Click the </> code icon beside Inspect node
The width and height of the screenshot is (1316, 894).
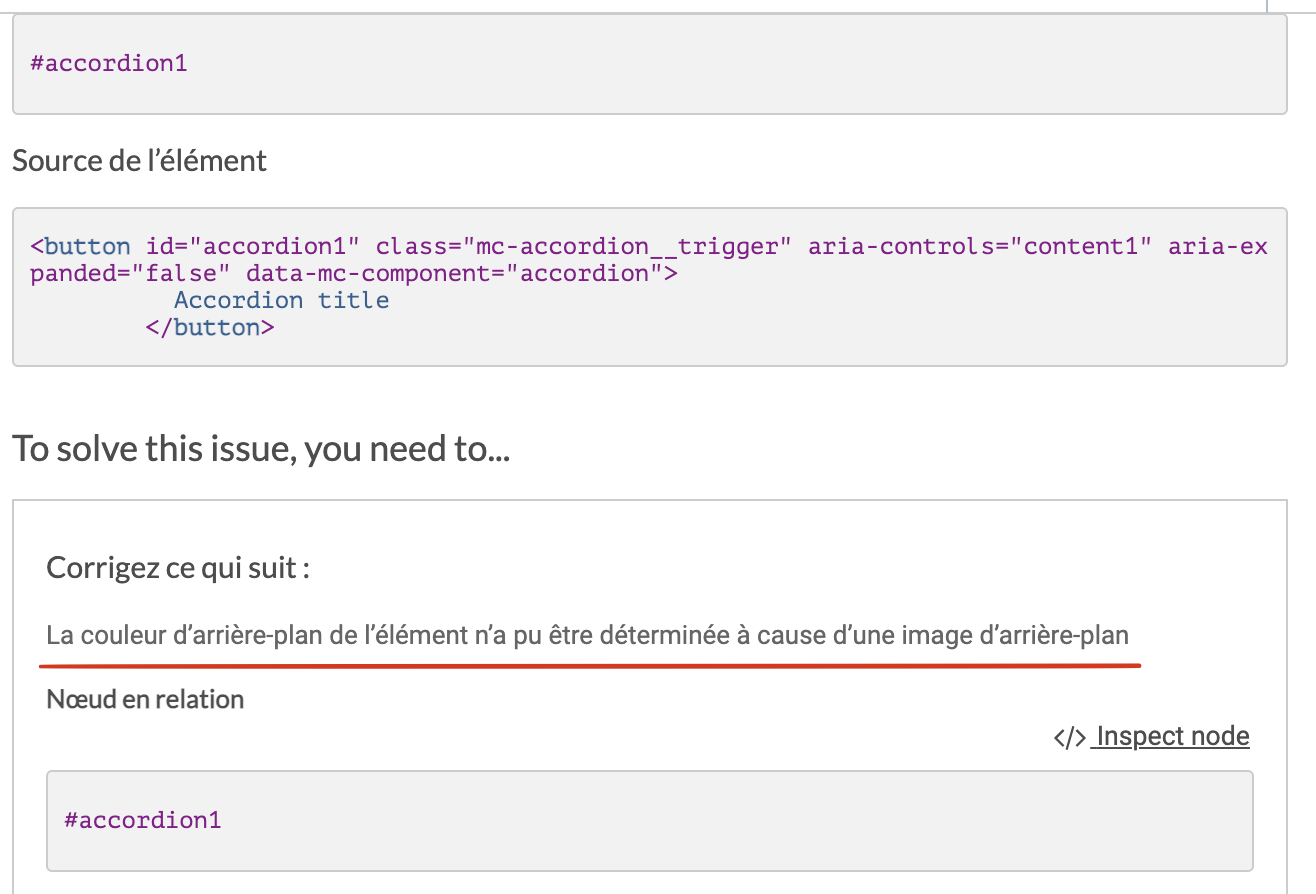click(x=1068, y=736)
